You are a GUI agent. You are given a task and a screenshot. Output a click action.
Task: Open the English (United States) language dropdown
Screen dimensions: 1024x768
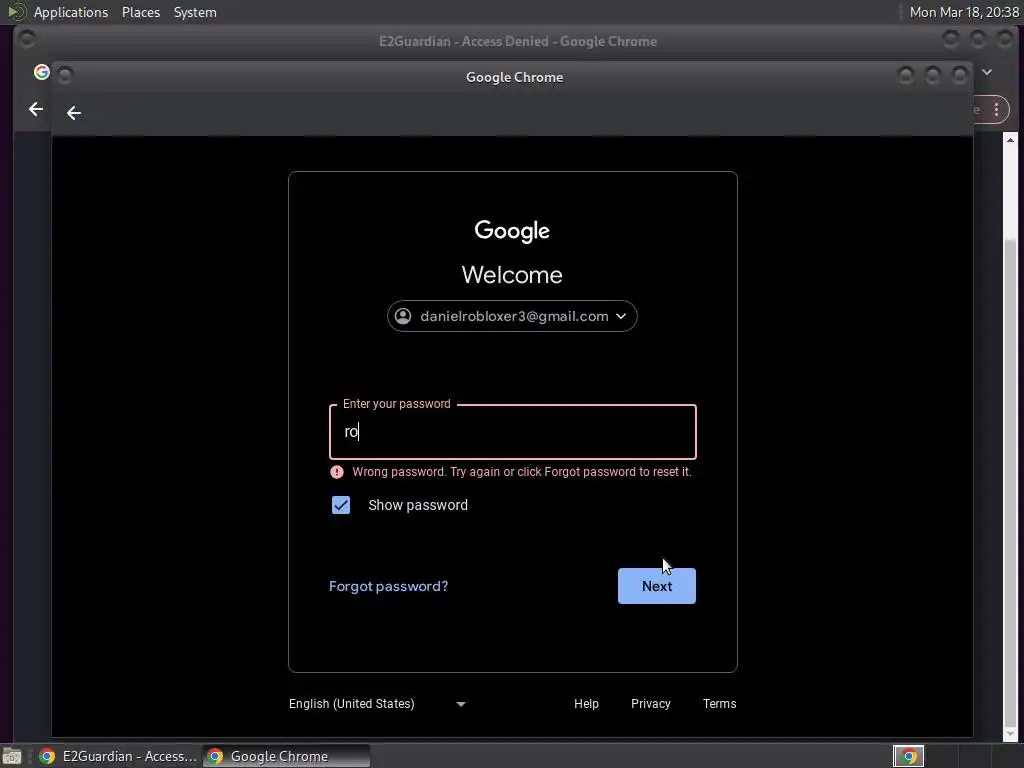pos(377,703)
